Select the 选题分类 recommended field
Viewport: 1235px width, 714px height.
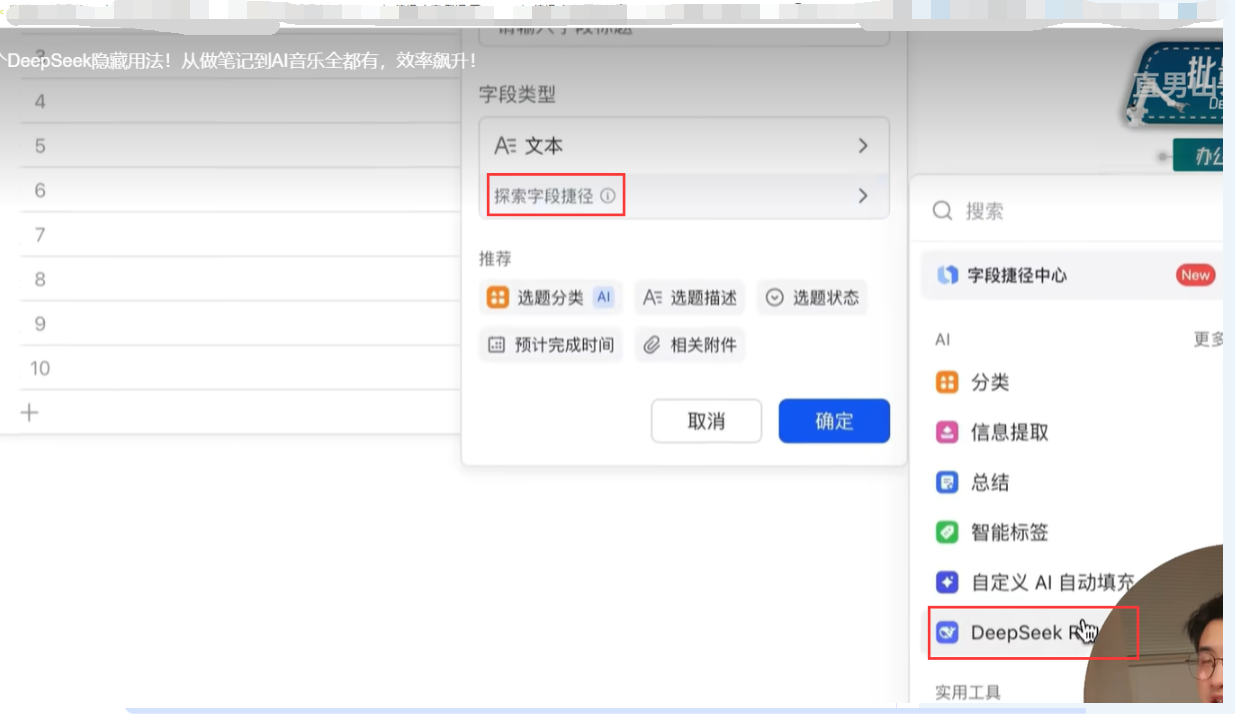click(x=549, y=297)
